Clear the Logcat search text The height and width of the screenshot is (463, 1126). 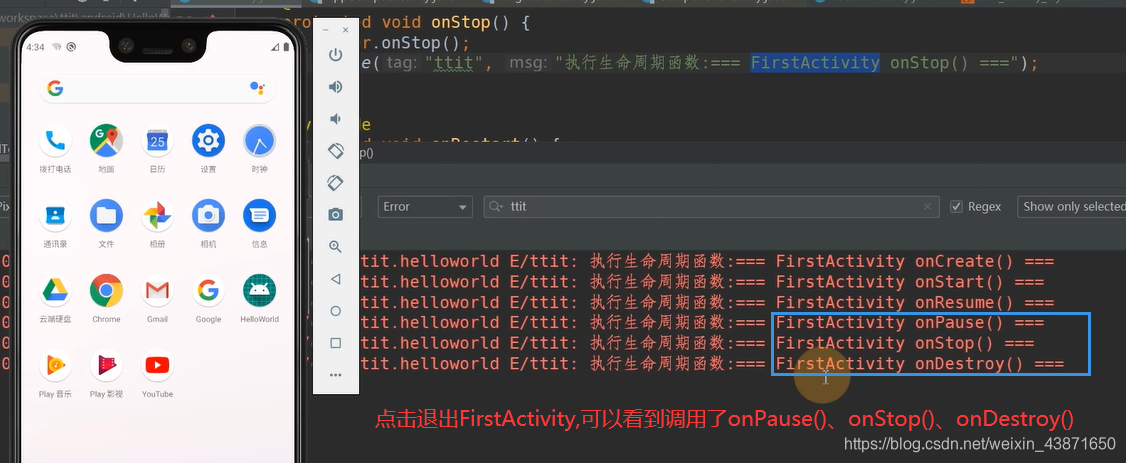[927, 207]
